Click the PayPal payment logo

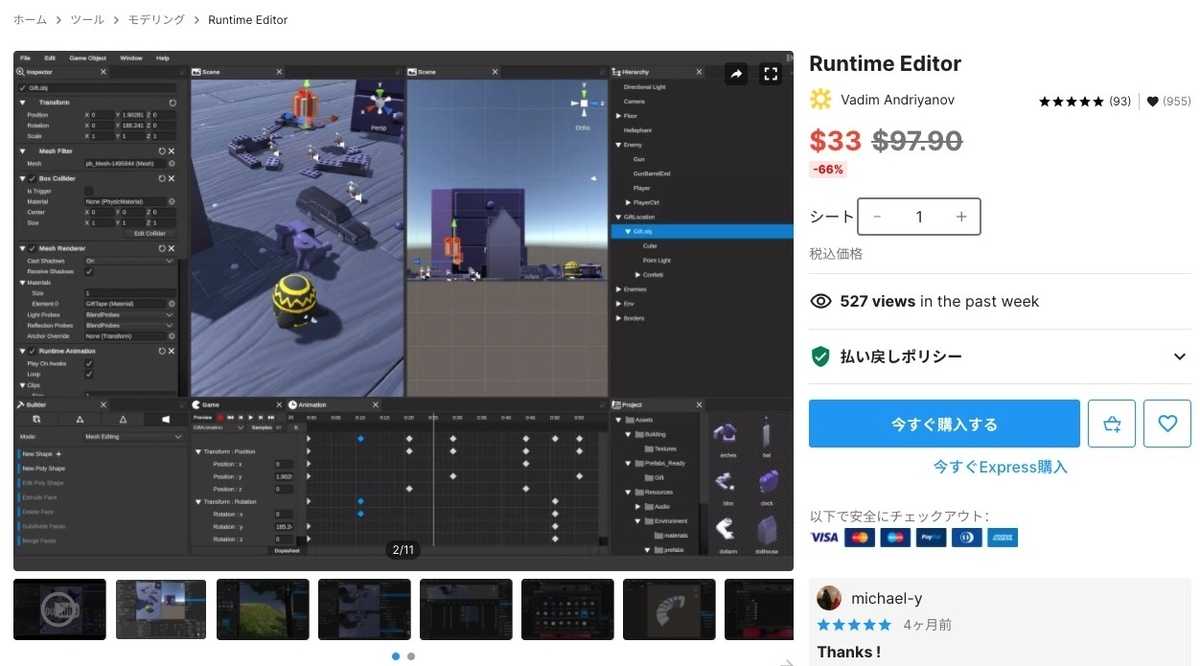931,537
